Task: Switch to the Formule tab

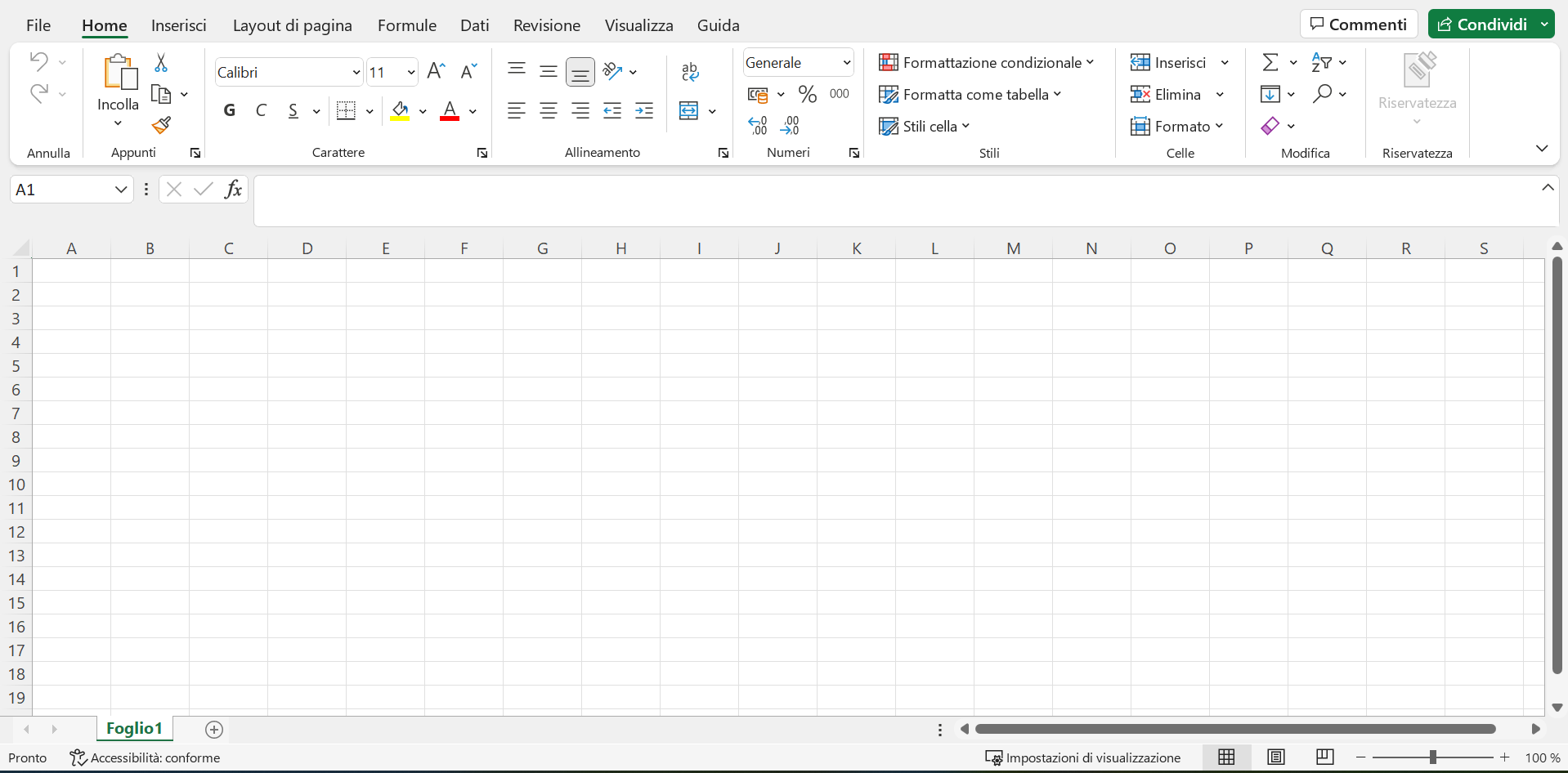Action: pos(407,25)
